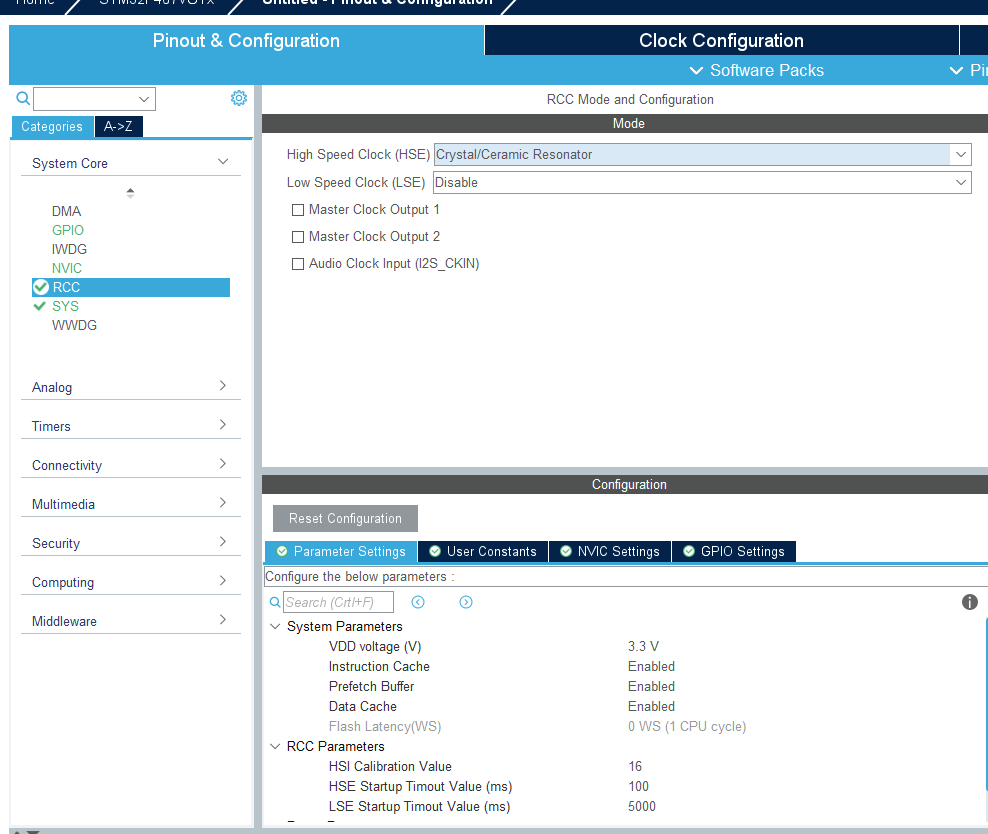Screen dimensions: 988x834
Task: Select WWDG in System Core list
Action: pyautogui.click(x=74, y=326)
